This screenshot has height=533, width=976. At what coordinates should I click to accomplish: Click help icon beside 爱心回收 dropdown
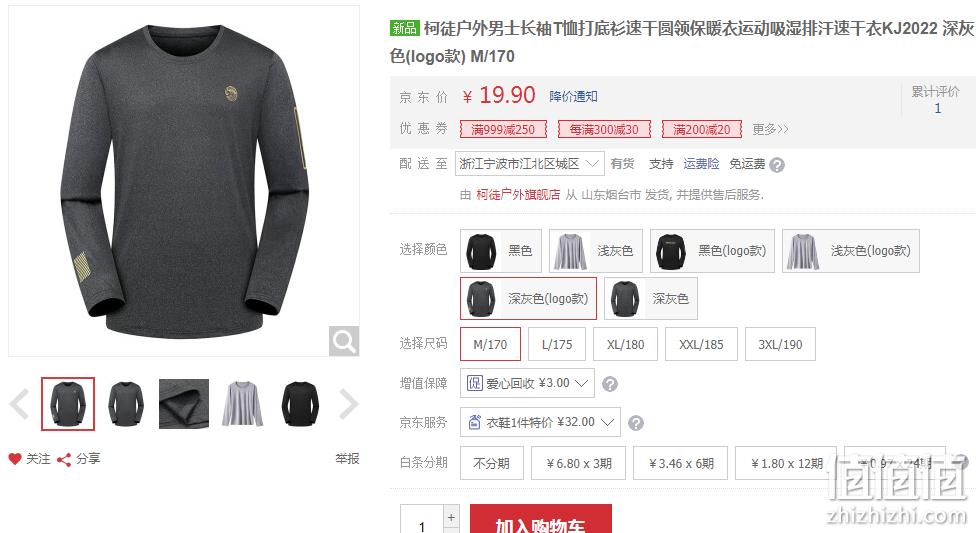click(610, 384)
